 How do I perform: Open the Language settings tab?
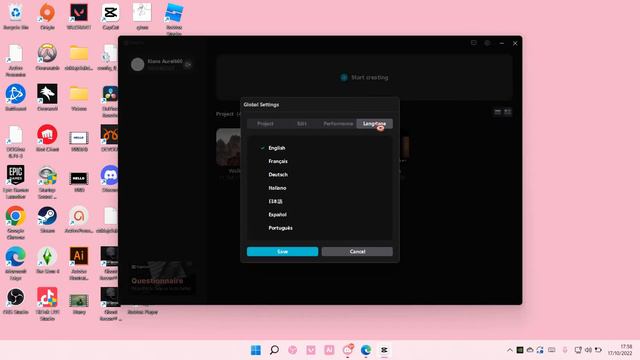374,124
